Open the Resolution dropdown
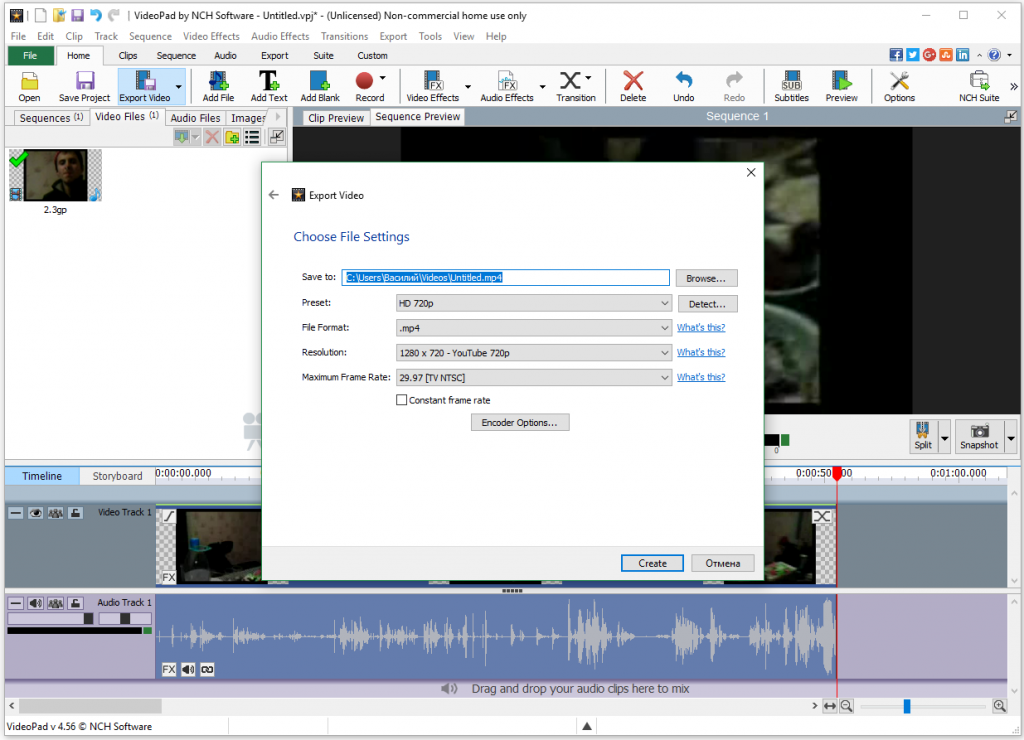1024x740 pixels. [534, 353]
